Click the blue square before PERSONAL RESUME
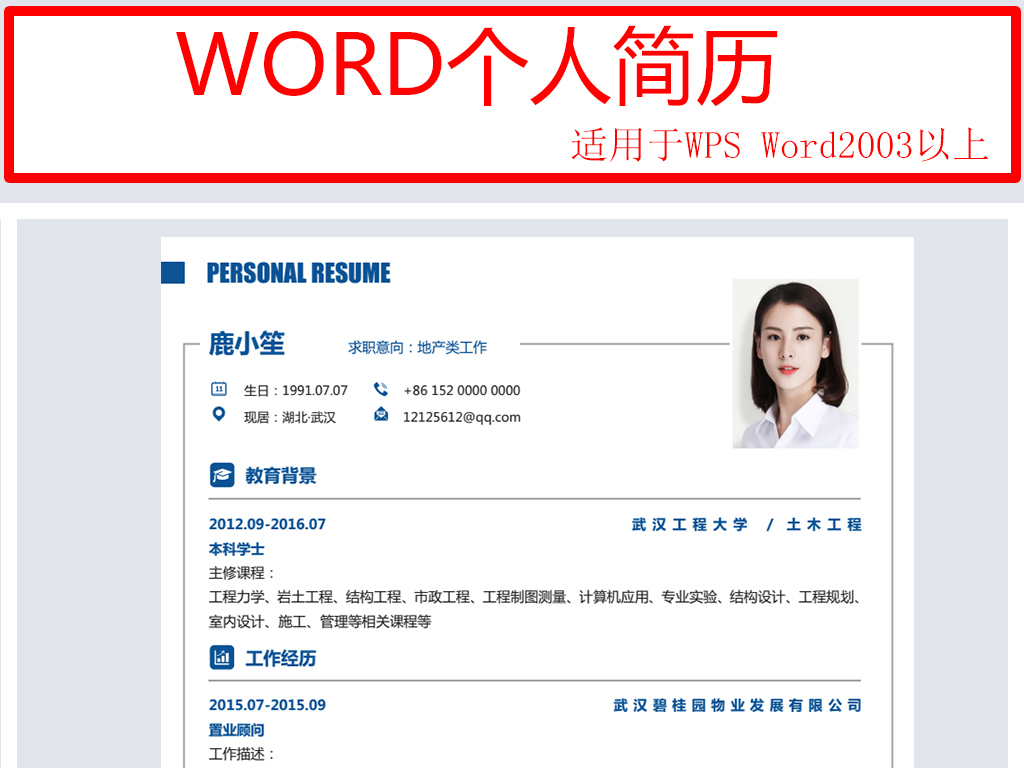Screen dimensions: 1024x768 pyautogui.click(x=175, y=271)
